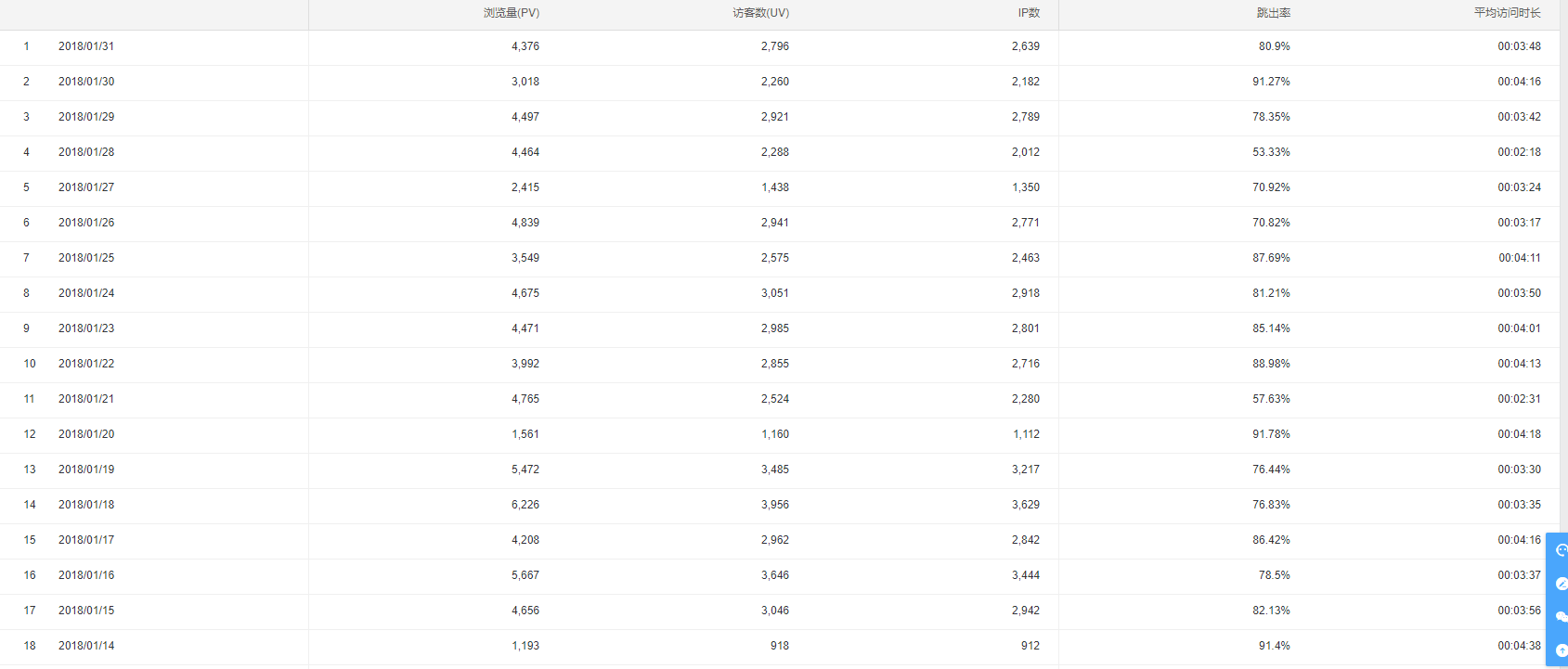This screenshot has height=669, width=1568.
Task: Sort by 浏览量(PV) column header
Action: (512, 13)
